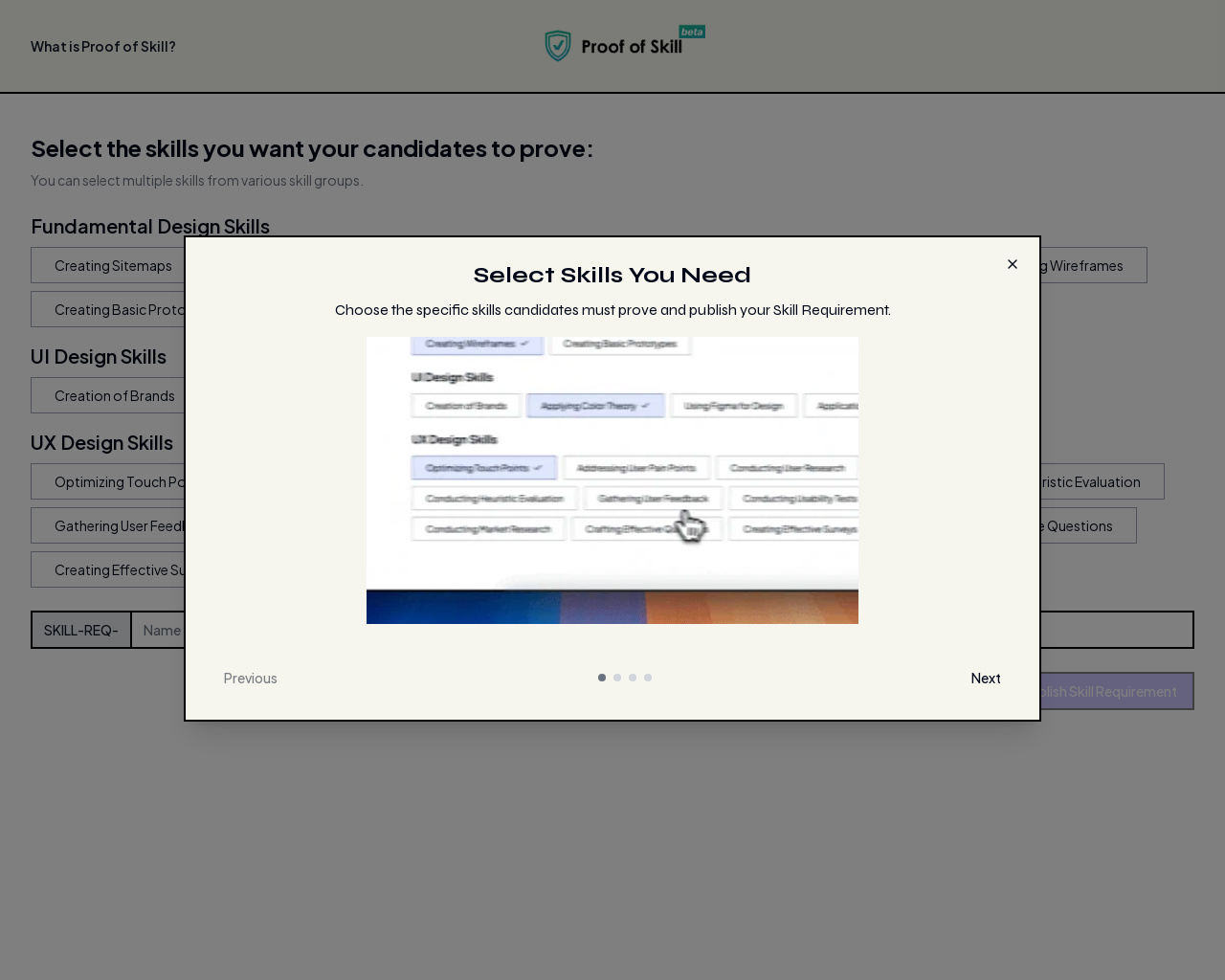Viewport: 1225px width, 980px height.
Task: Select the Wireframes skill chip on the right
Action: point(1094,265)
